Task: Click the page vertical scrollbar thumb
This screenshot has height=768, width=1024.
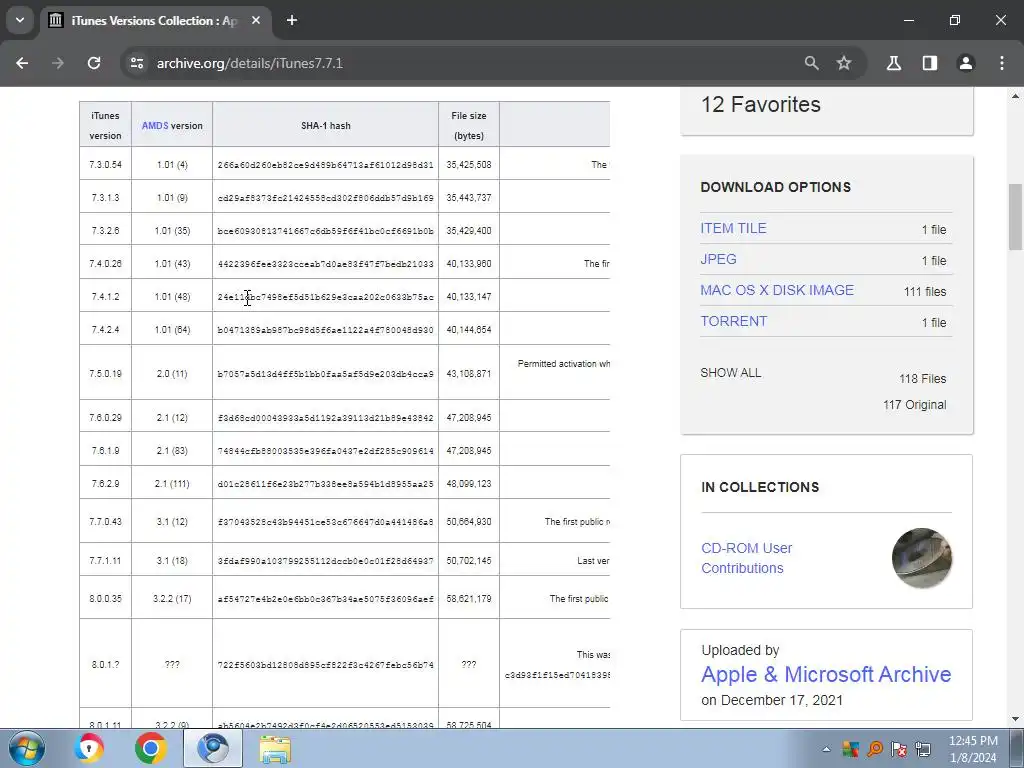Action: (1015, 217)
